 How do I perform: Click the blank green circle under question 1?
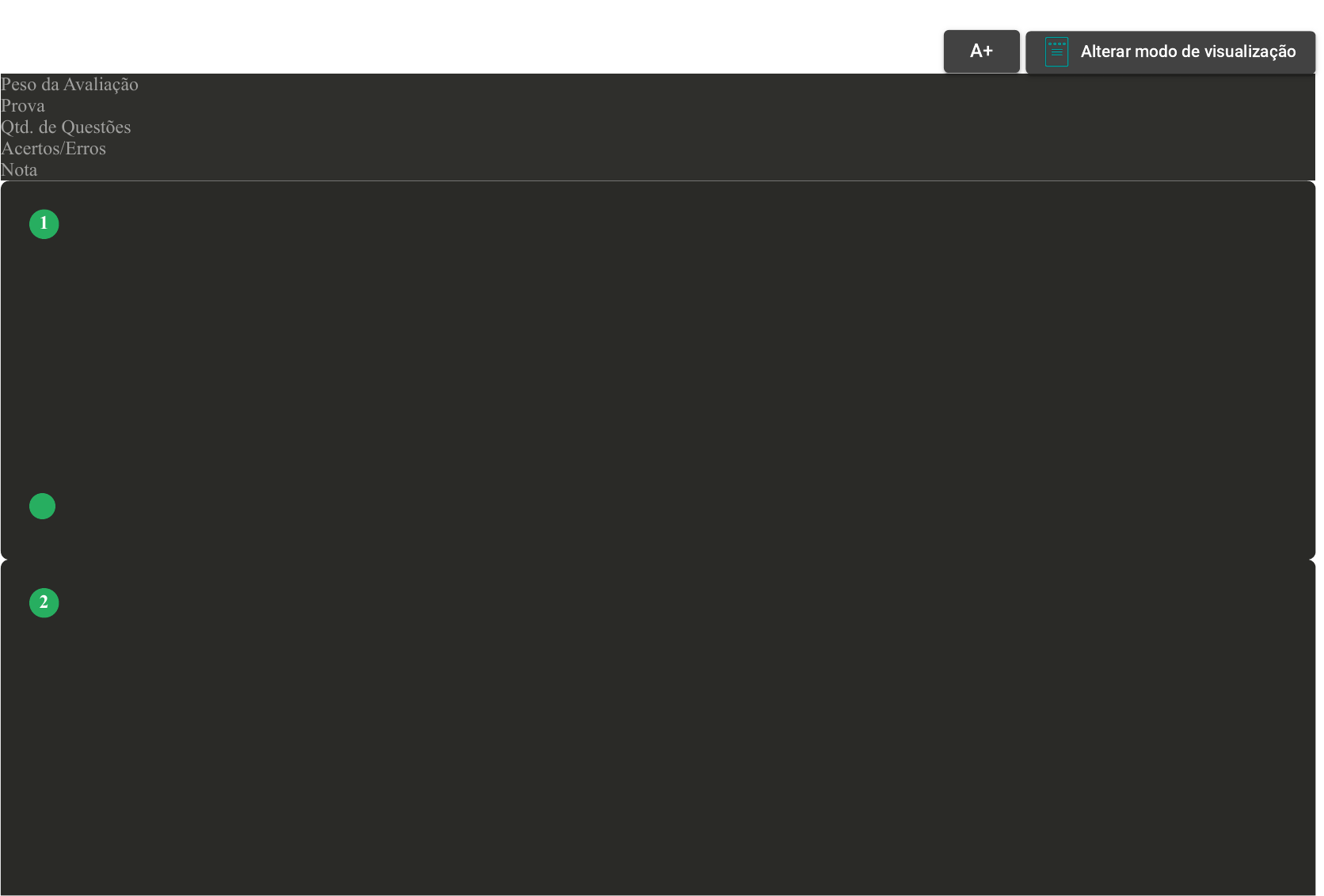point(43,507)
